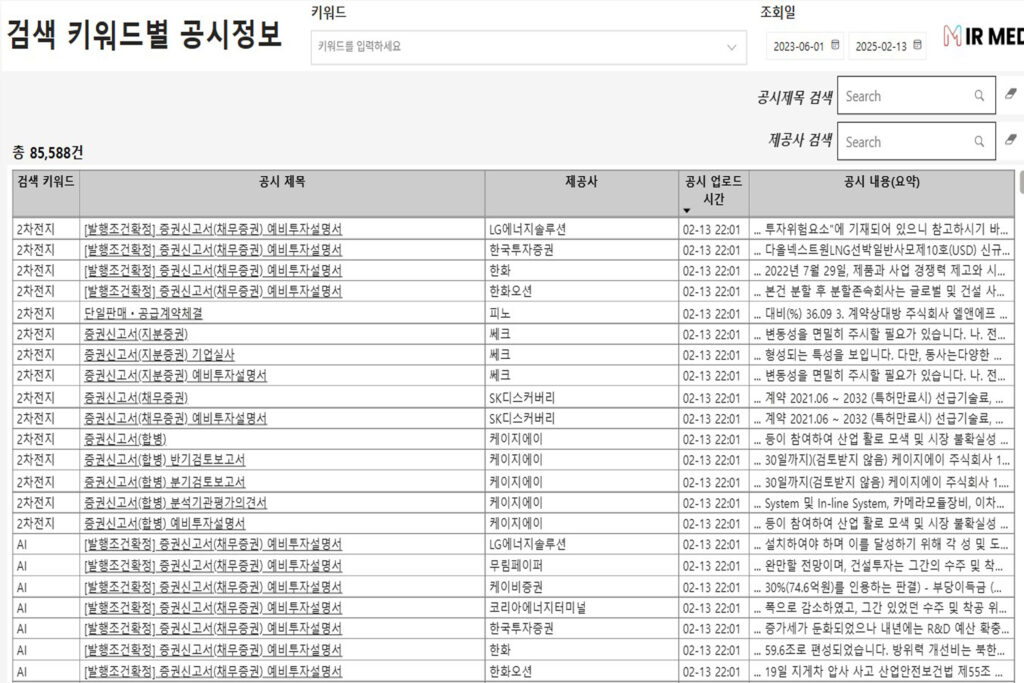1024x683 pixels.
Task: Click the 키워드를 입력하세요 keyword field
Action: [528, 47]
